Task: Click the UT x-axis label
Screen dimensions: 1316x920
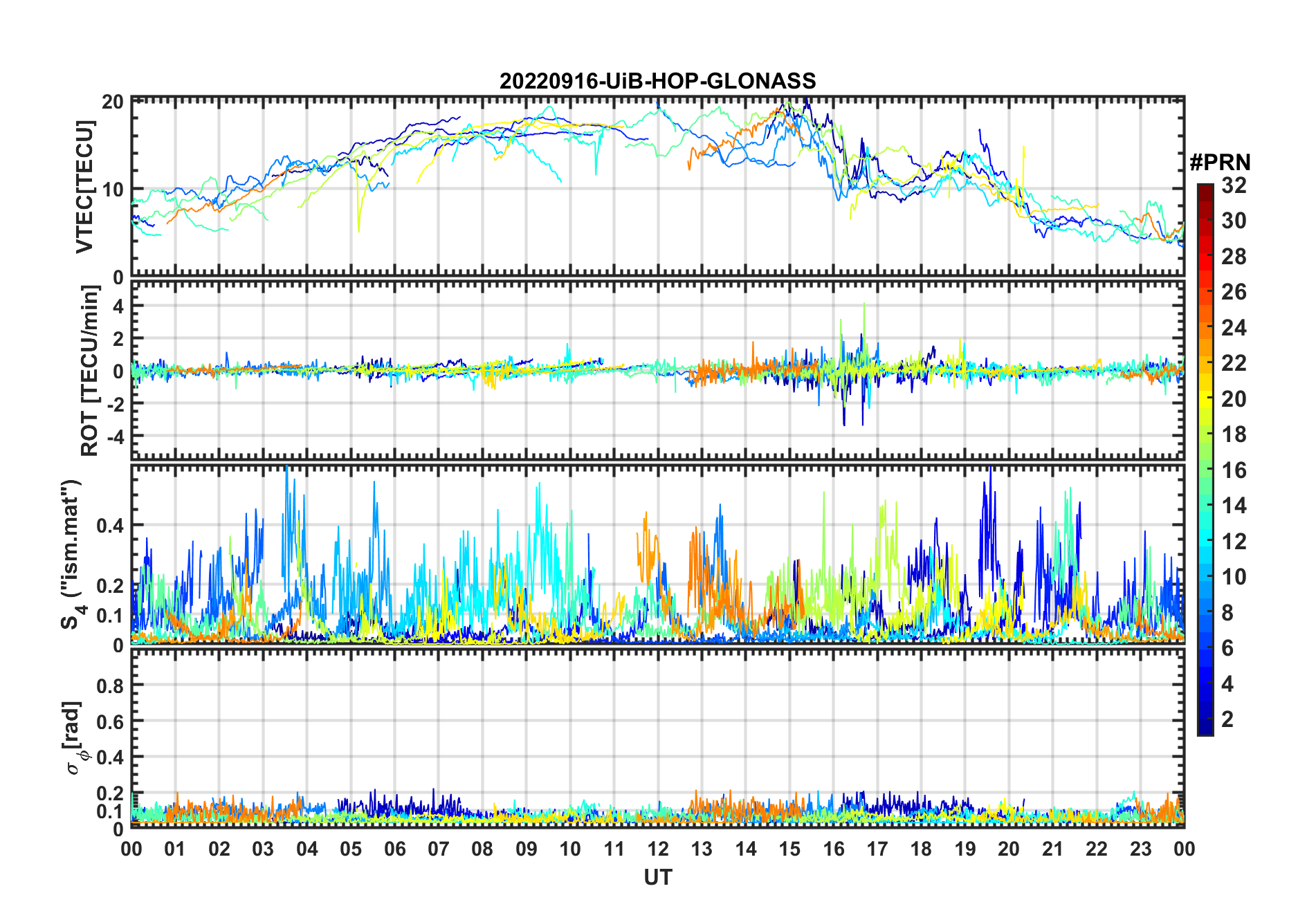Action: pos(657,877)
